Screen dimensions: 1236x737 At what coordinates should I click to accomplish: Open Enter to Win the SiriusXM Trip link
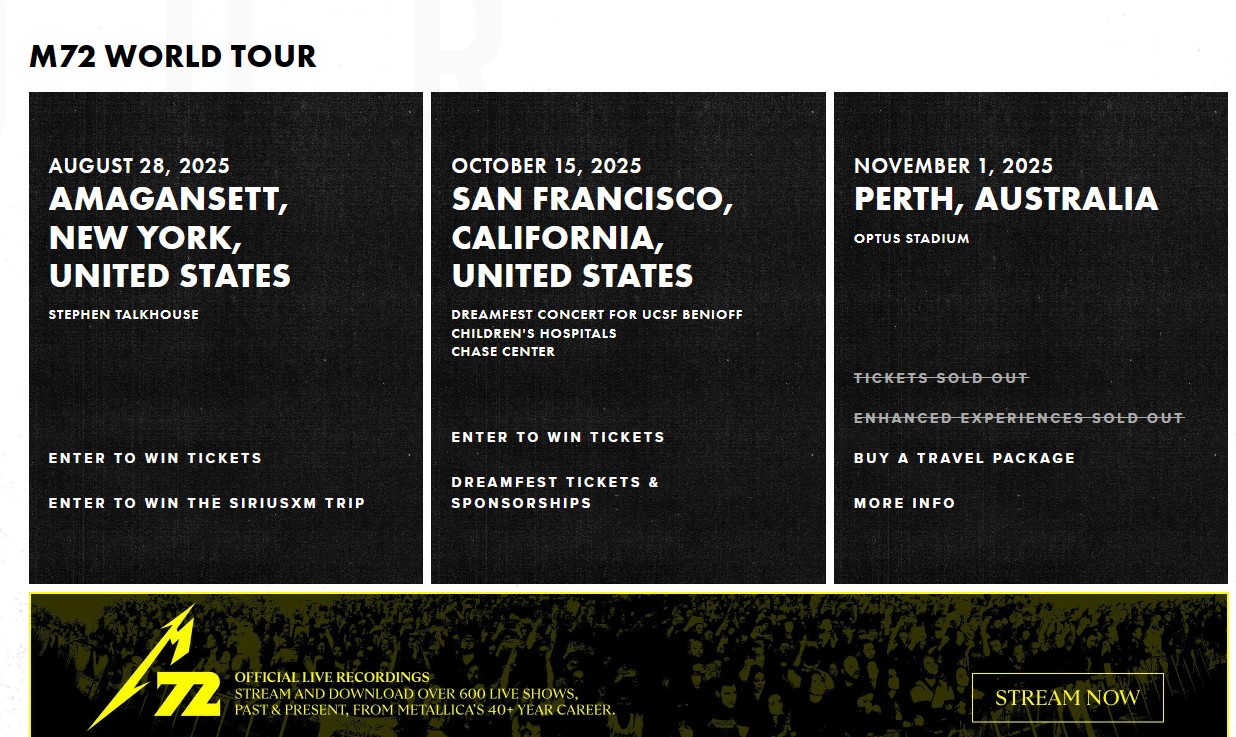(x=207, y=503)
